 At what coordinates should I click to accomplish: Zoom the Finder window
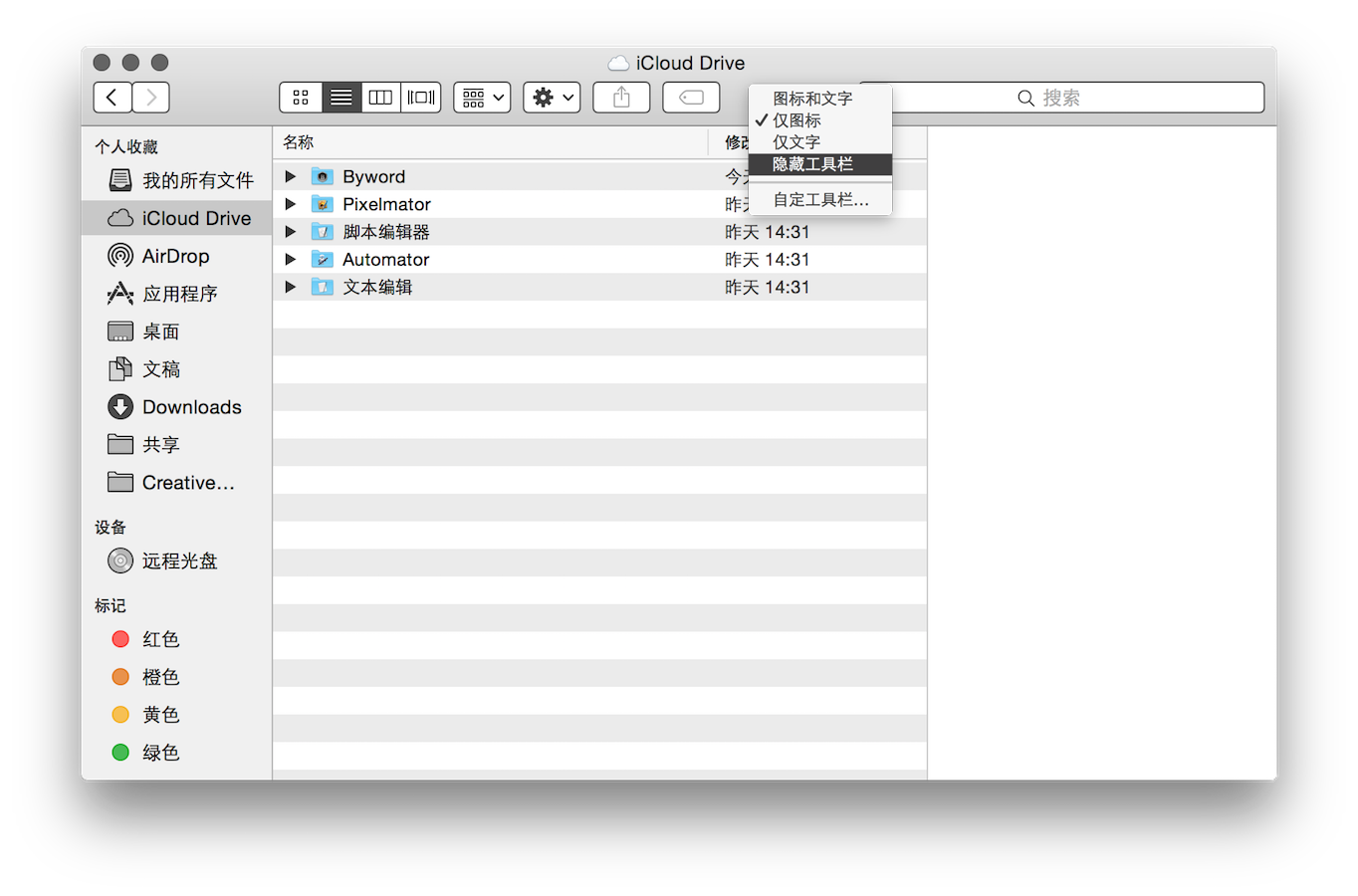159,63
